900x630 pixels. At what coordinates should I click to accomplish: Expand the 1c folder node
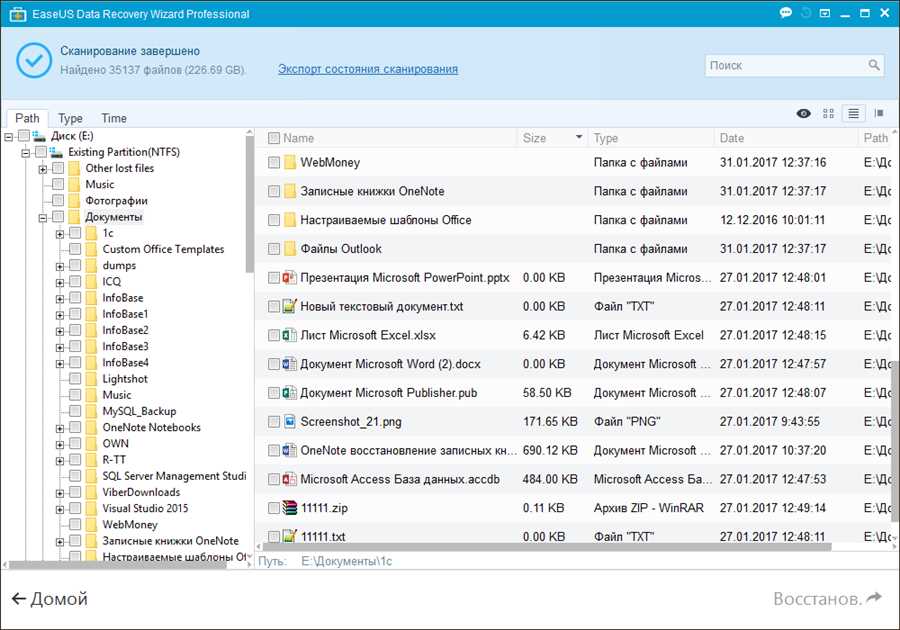coord(60,234)
